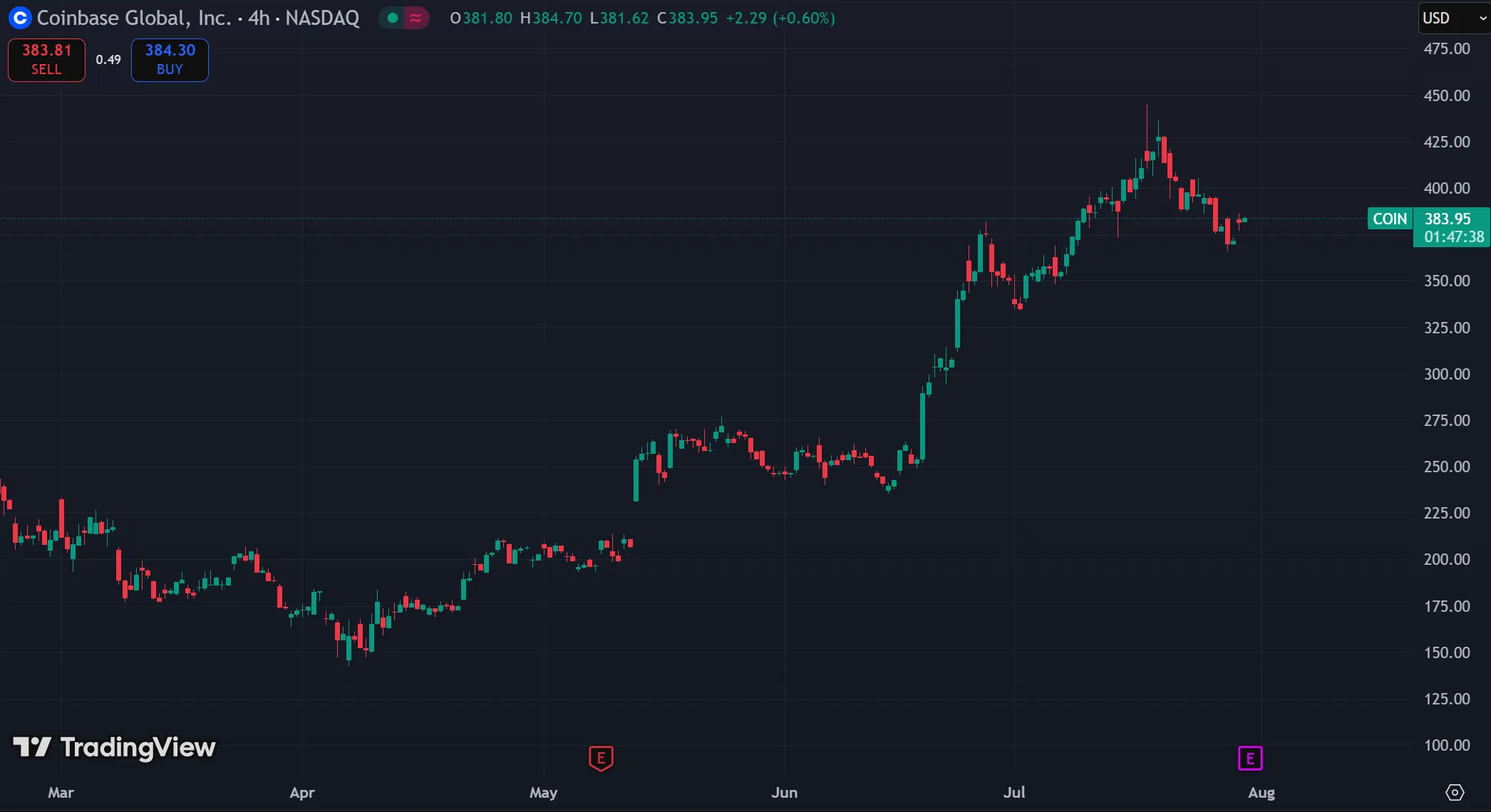1491x812 pixels.
Task: Click the 400.00 price axis label
Action: click(1447, 188)
